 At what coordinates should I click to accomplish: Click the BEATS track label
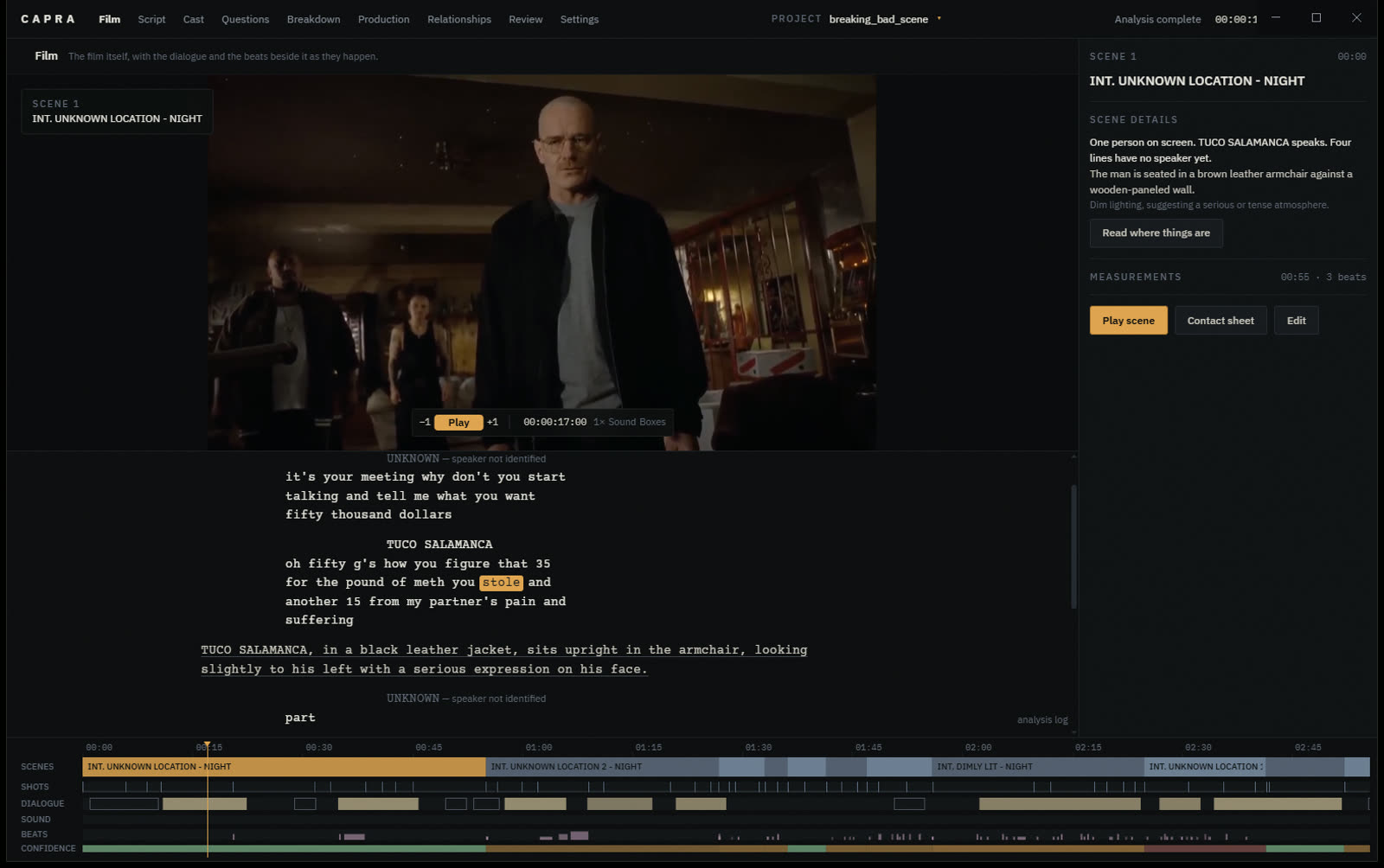34,835
